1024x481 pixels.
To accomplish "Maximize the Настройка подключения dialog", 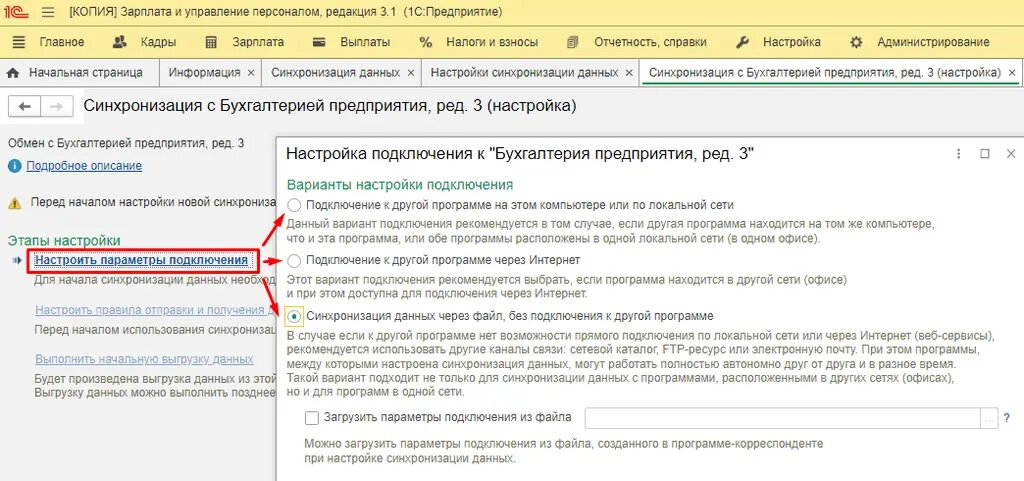I will [985, 154].
